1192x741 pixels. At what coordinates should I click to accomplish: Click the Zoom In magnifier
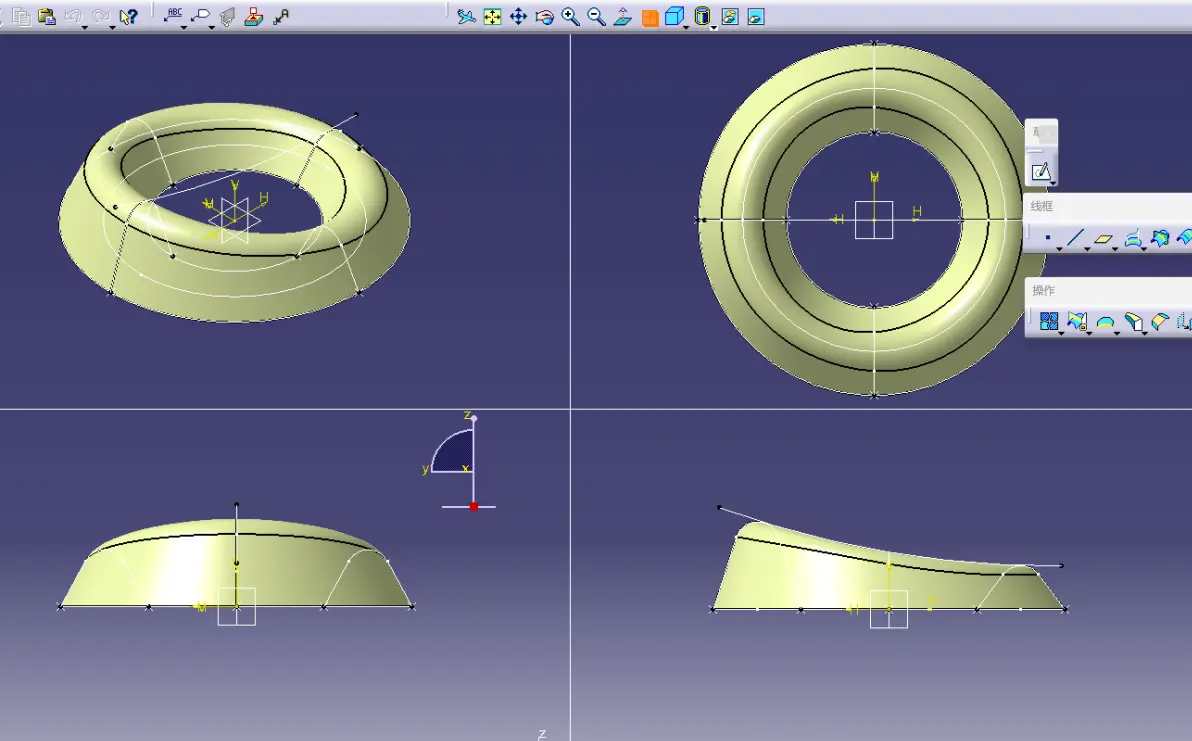[570, 17]
